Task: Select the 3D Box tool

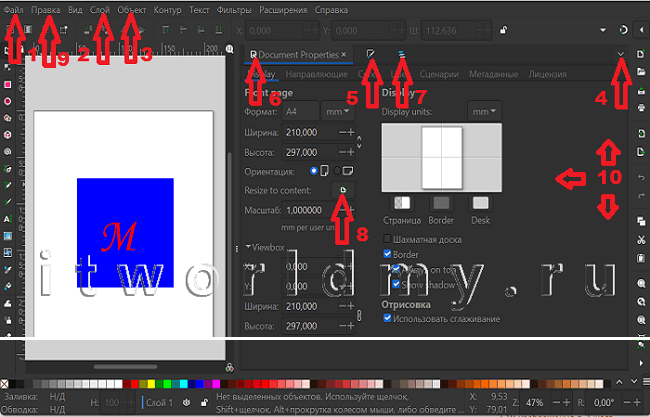Action: click(7, 135)
